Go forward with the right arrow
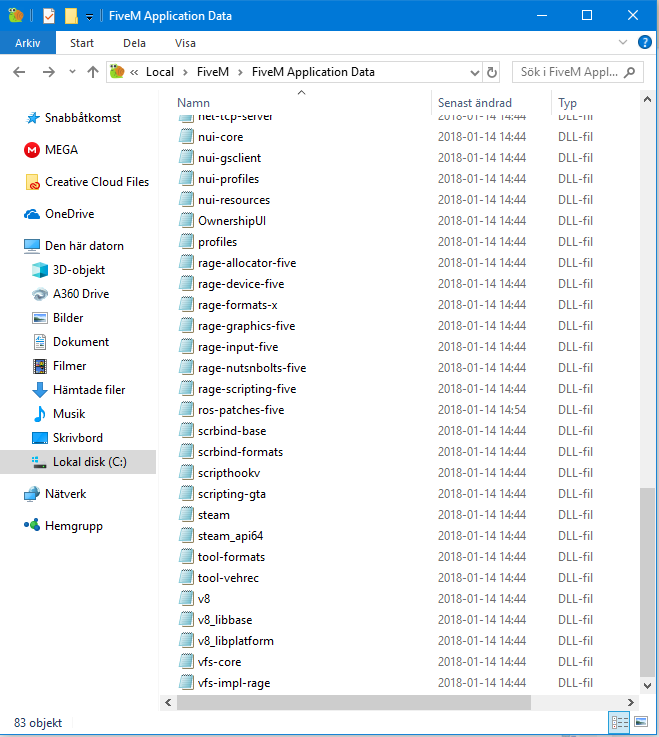The height and width of the screenshot is (737, 659). (48, 72)
